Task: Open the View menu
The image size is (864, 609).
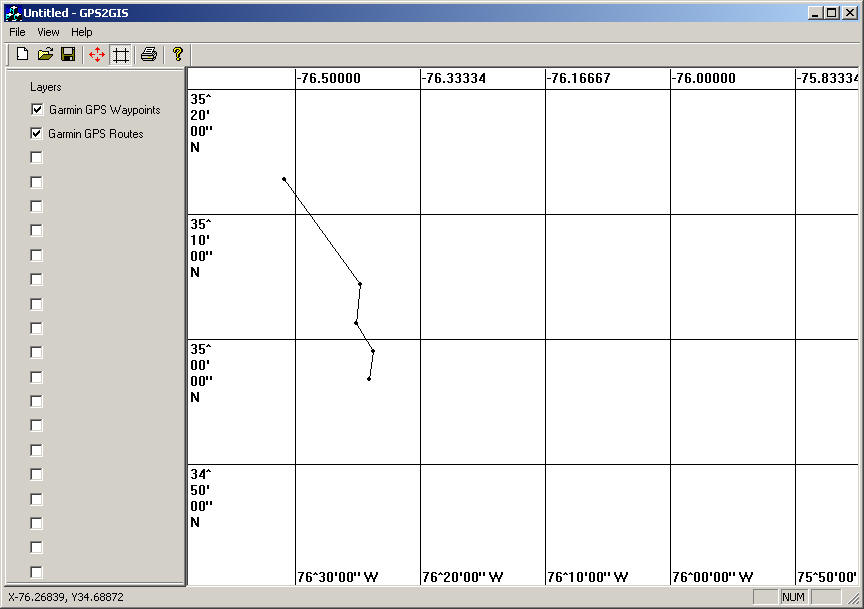Action: [x=48, y=32]
